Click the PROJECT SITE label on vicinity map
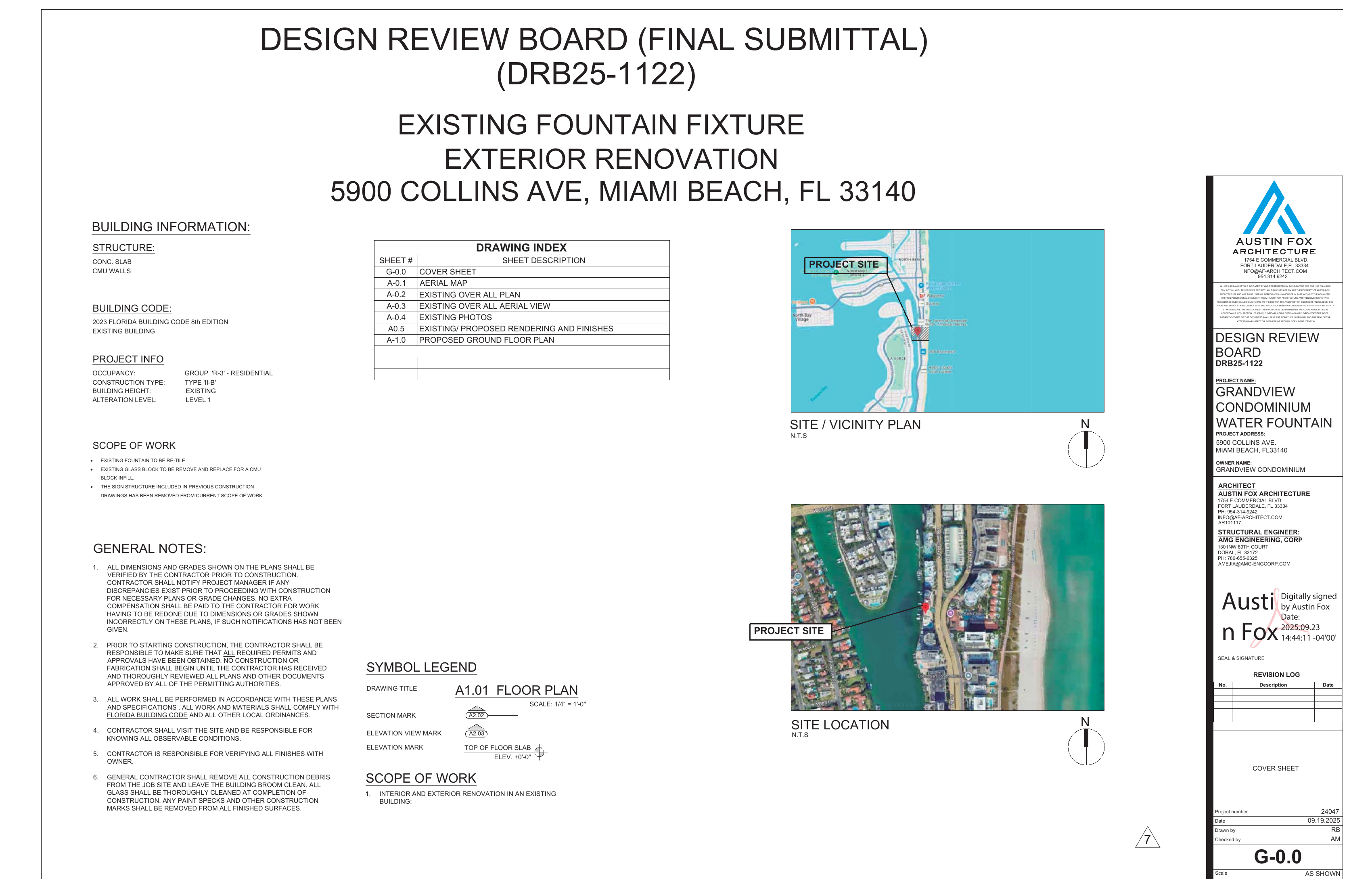This screenshot has width=1372, height=888. point(843,265)
